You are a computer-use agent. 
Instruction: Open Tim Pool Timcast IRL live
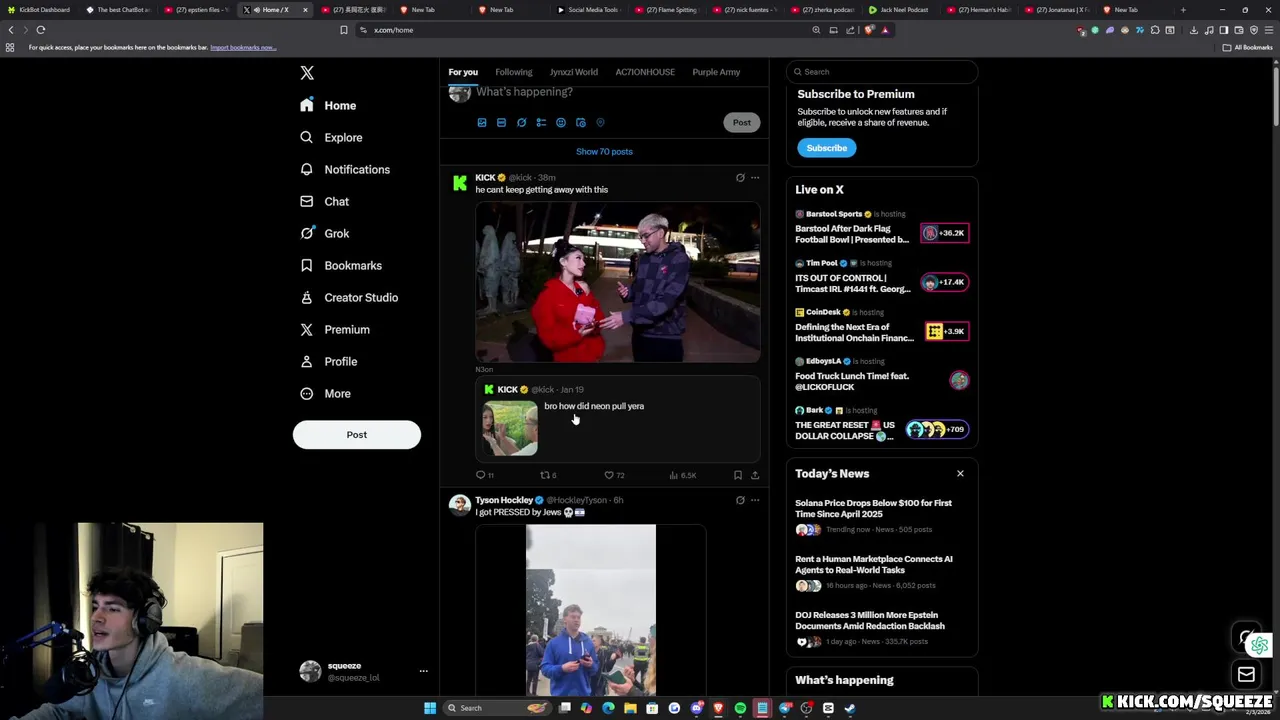click(x=882, y=277)
